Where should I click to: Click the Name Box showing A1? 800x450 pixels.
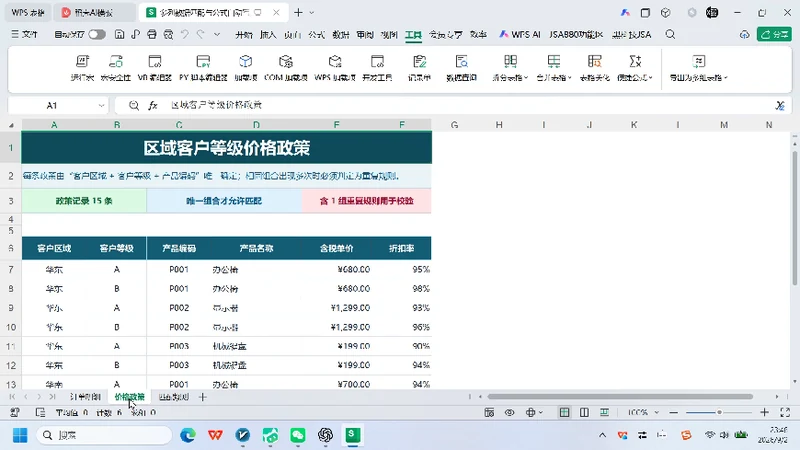point(52,106)
